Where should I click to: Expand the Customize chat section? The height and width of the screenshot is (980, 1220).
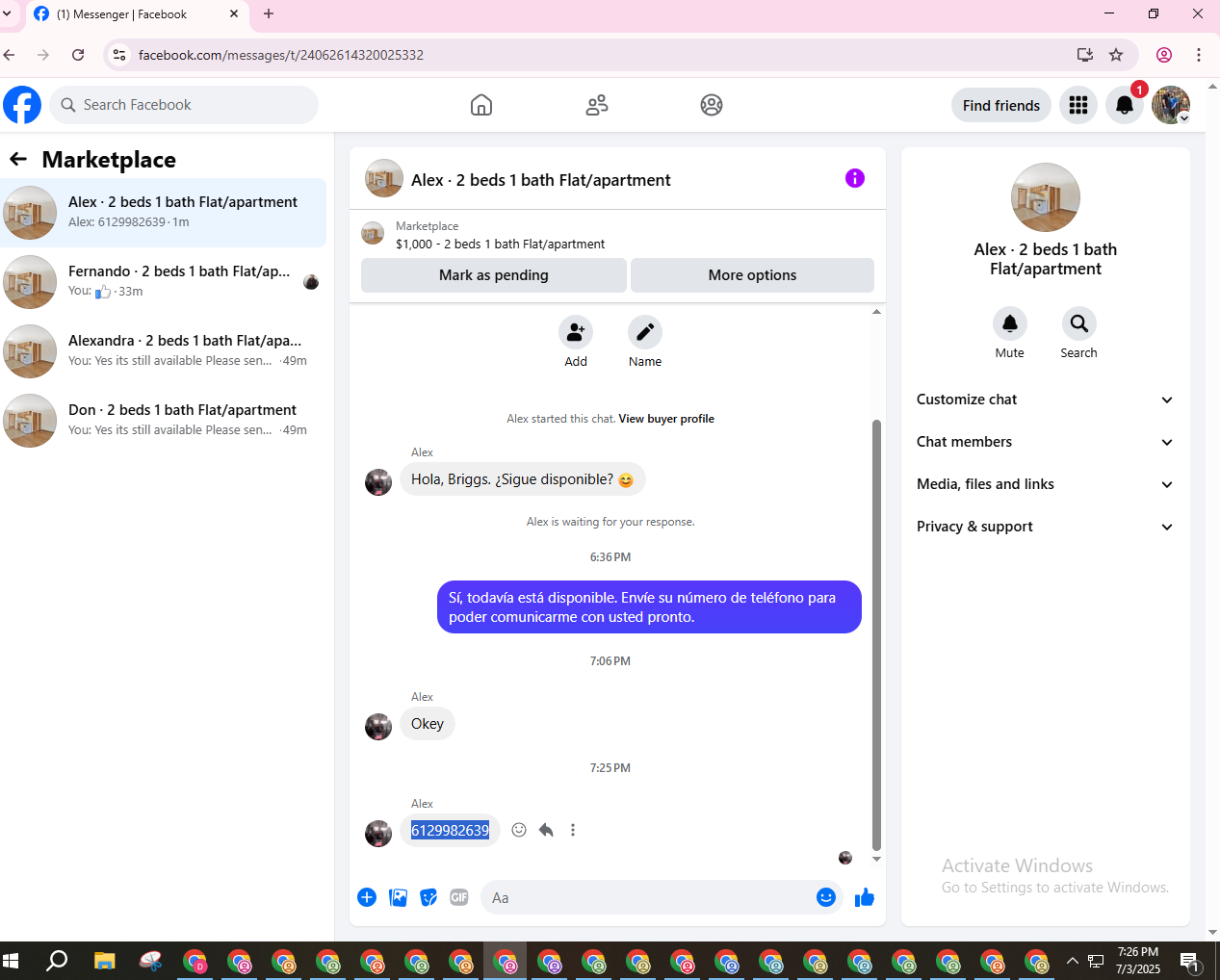pos(1045,400)
